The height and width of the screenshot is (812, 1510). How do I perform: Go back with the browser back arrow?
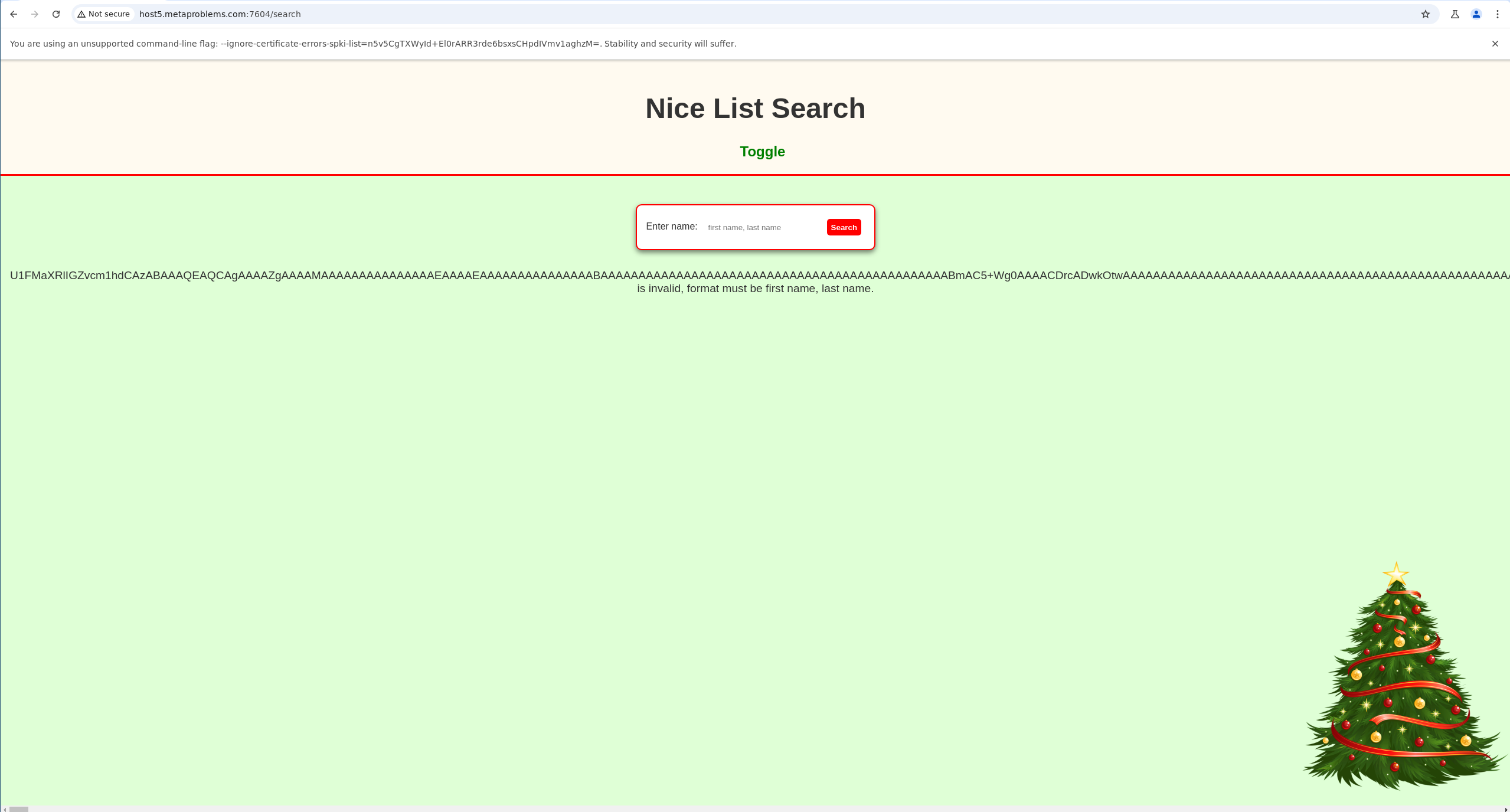[x=14, y=14]
